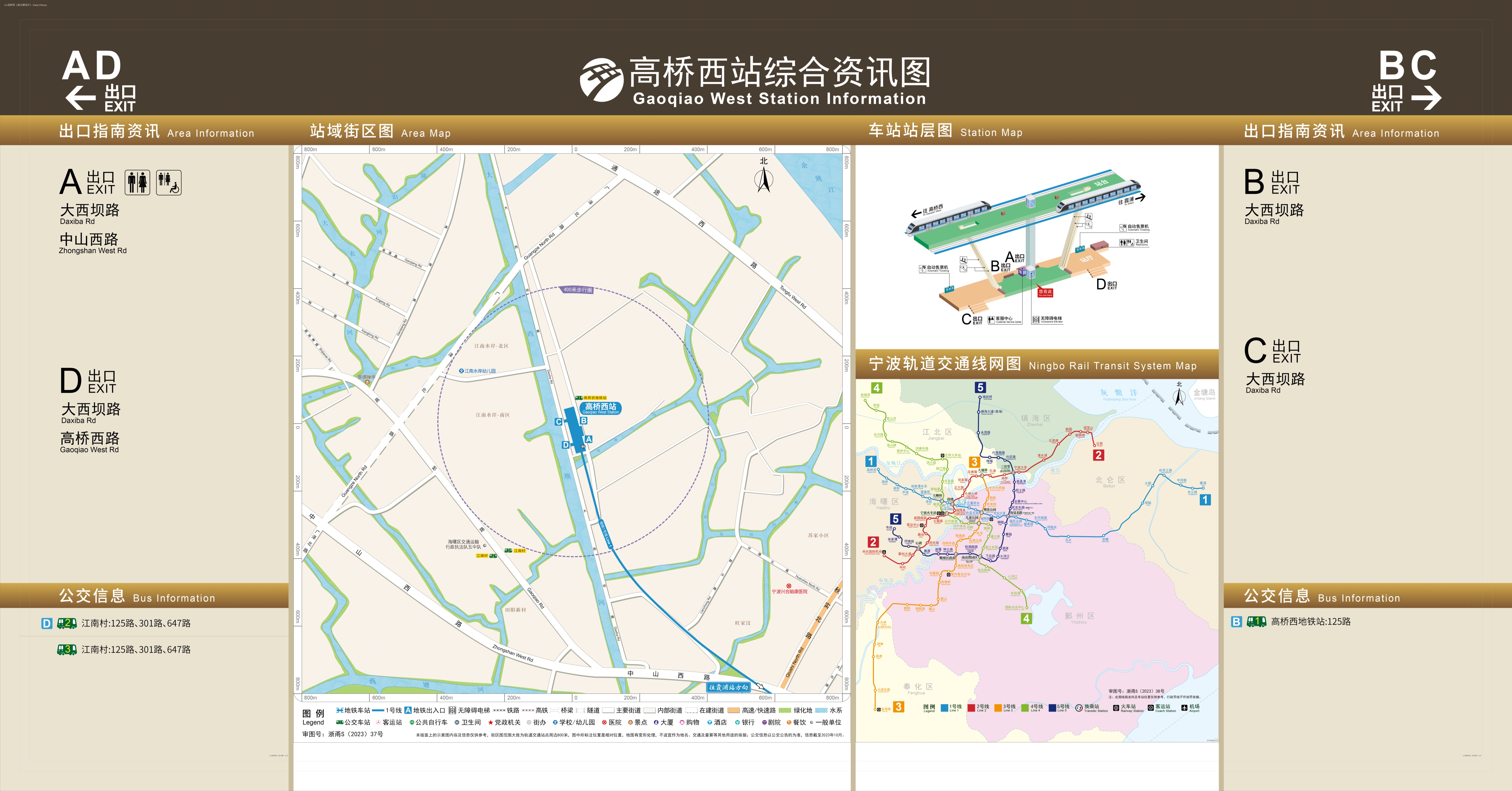Click the C 出口 heading in right panel
The width and height of the screenshot is (1512, 791).
[x=1272, y=350]
